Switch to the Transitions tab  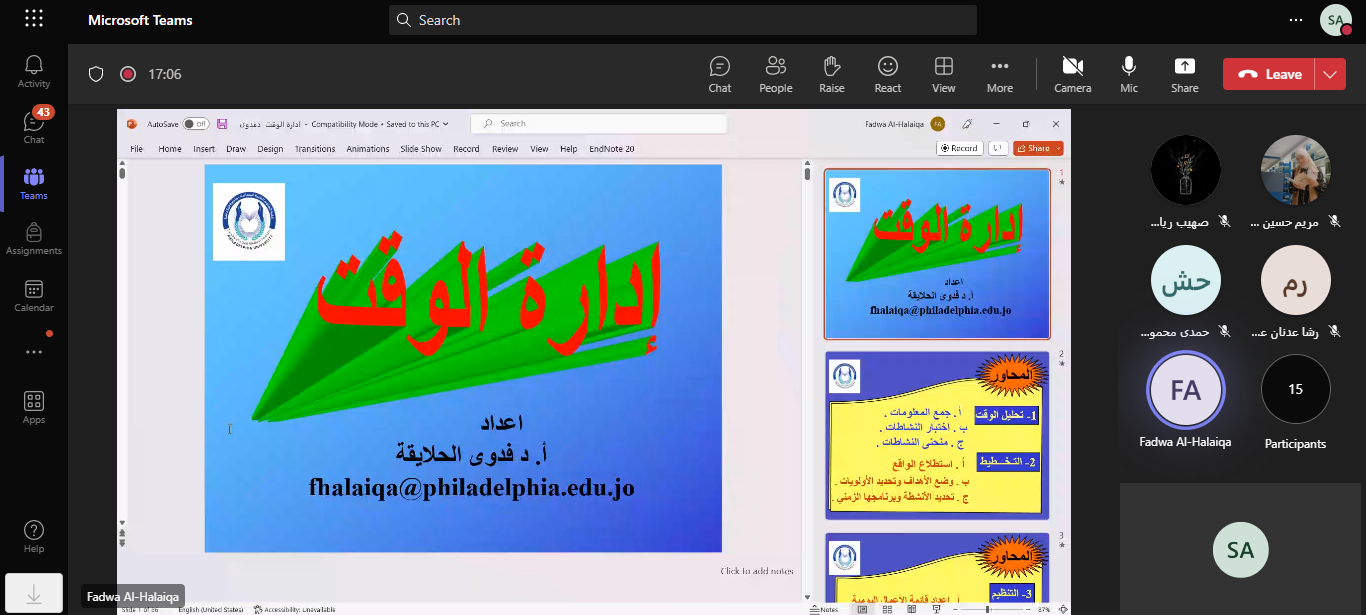click(315, 149)
